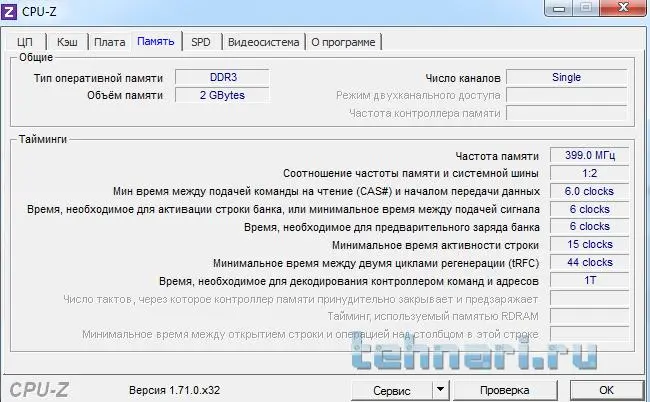Click the empty Частота контроллера памяти field
The image size is (650, 402).
point(567,113)
